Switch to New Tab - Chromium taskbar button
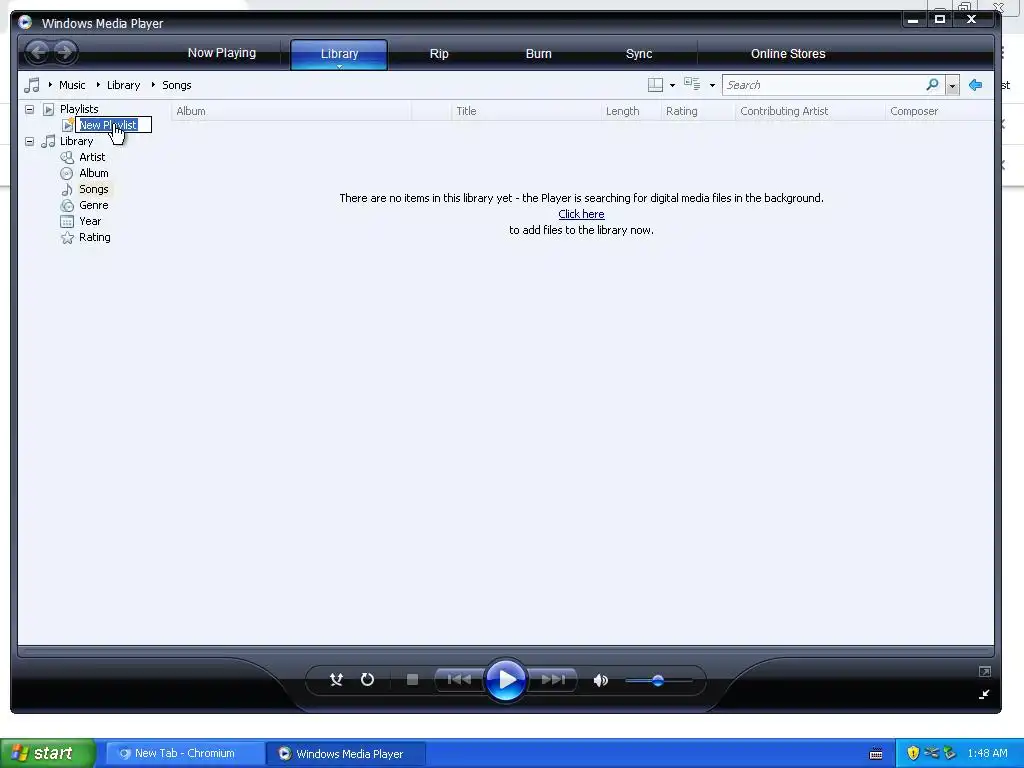Image resolution: width=1024 pixels, height=768 pixels. (x=185, y=754)
